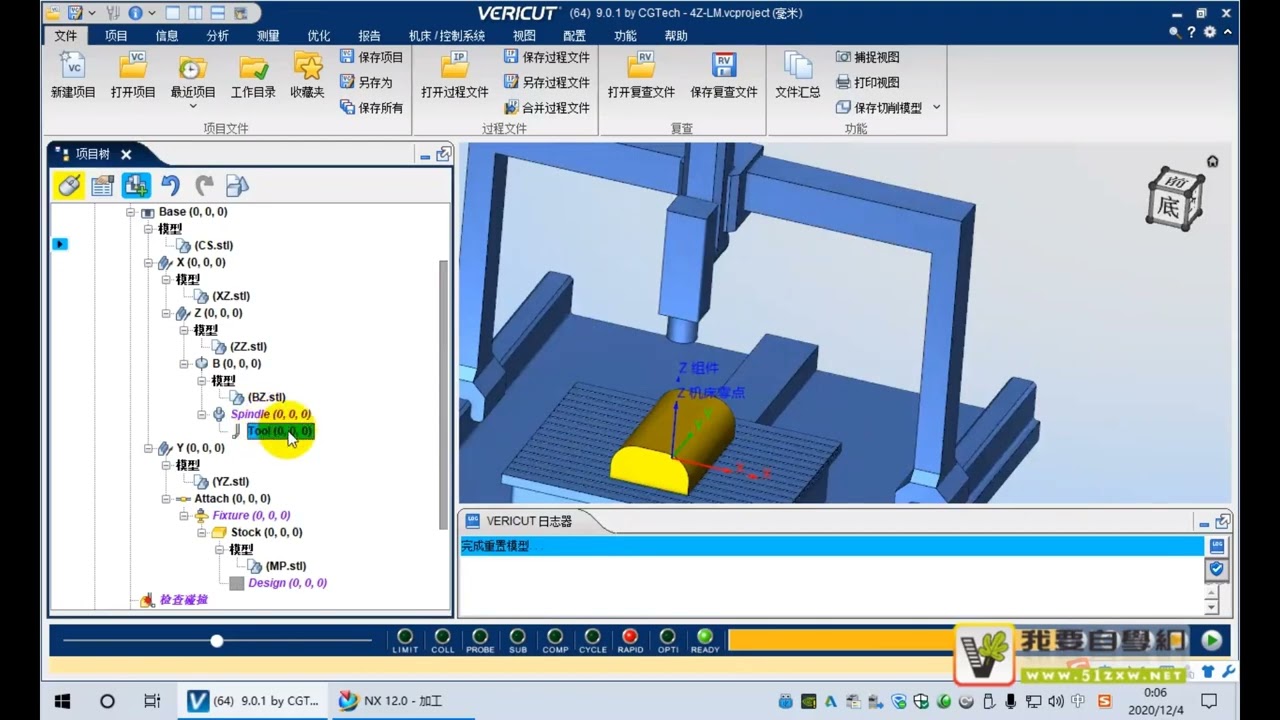Collapse the B (0, 0, 0) tree node
1280x720 pixels.
(185, 364)
